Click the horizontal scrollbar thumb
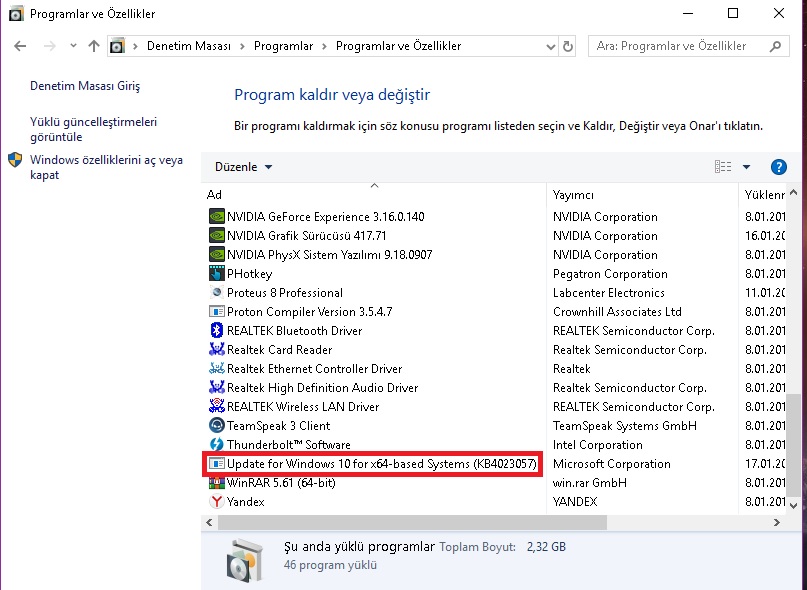The width and height of the screenshot is (807, 590). [412, 523]
